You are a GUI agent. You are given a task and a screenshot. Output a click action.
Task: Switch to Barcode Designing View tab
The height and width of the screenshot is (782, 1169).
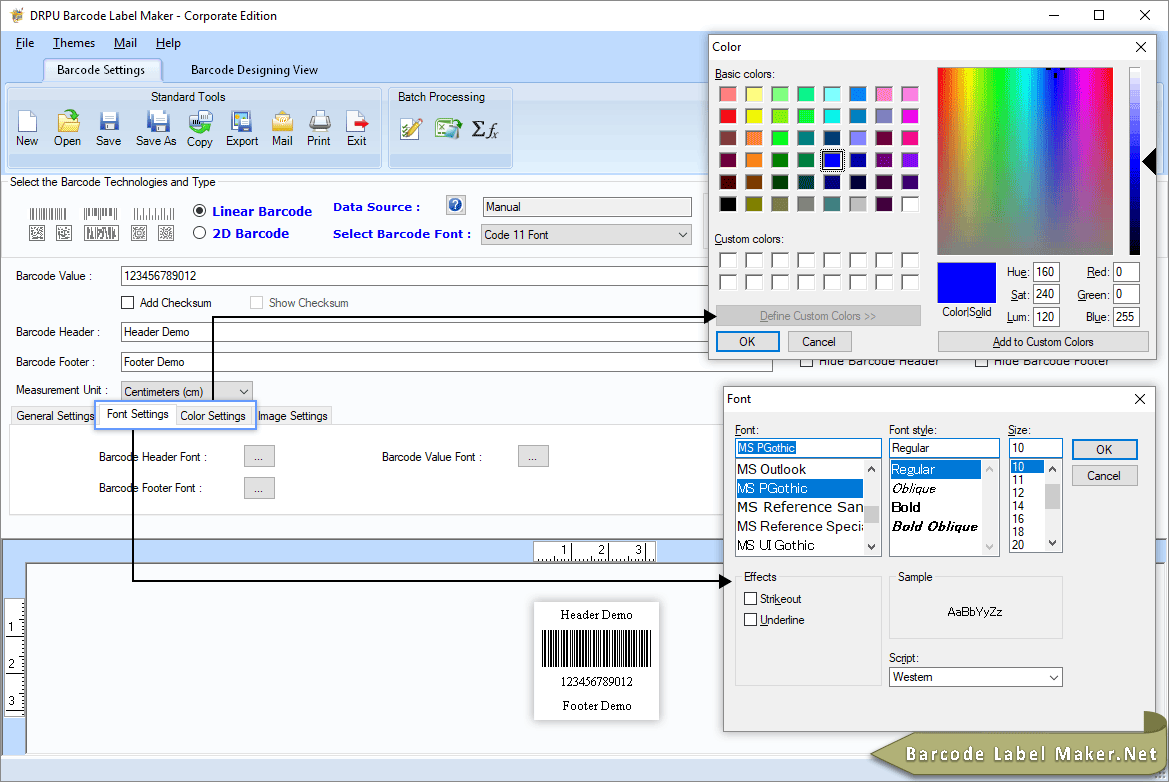tap(254, 70)
